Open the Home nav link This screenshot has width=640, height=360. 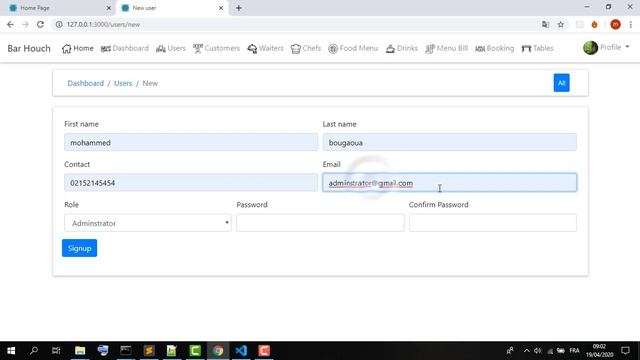78,48
